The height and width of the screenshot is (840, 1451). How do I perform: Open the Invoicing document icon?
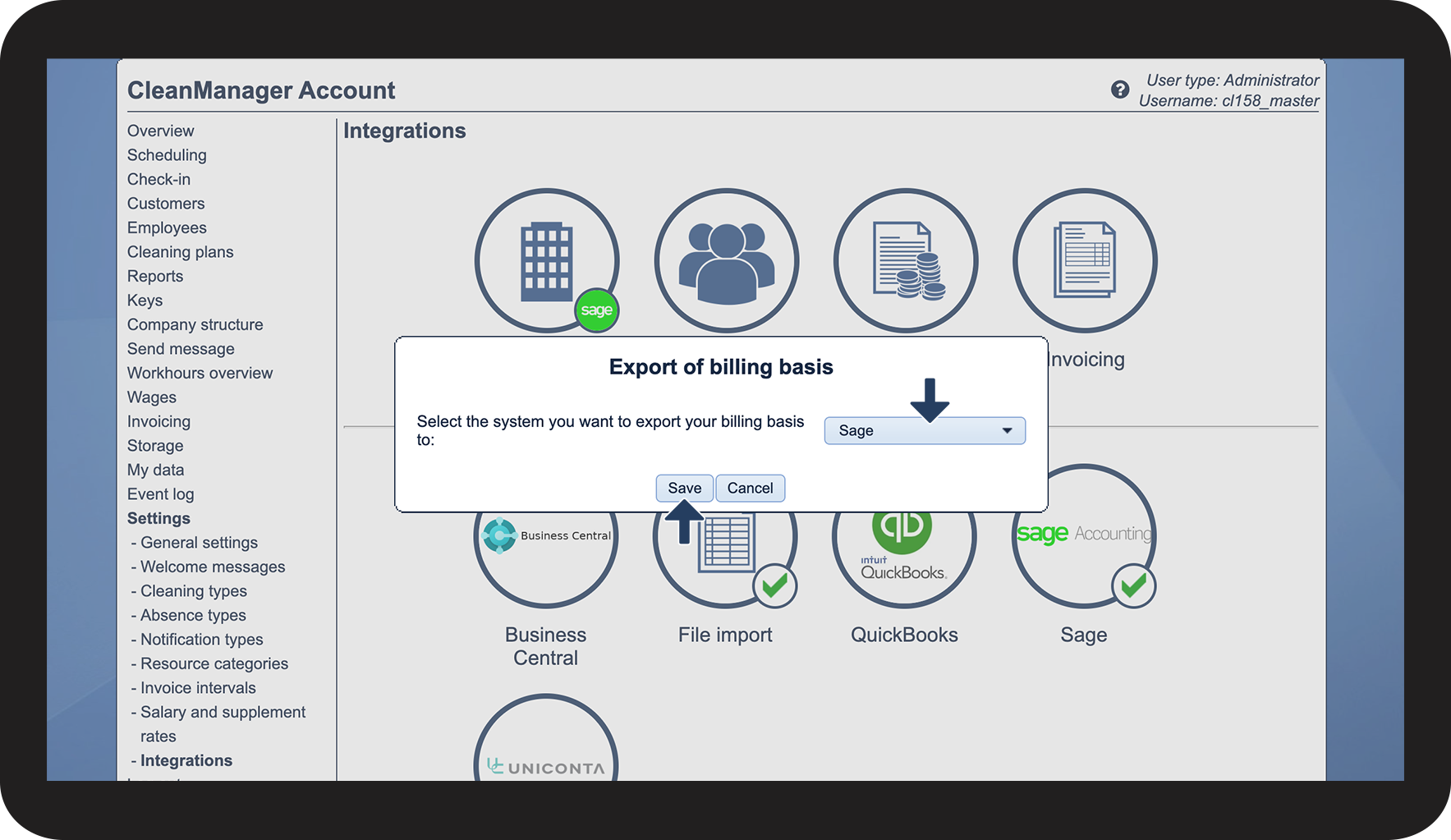[x=1085, y=260]
